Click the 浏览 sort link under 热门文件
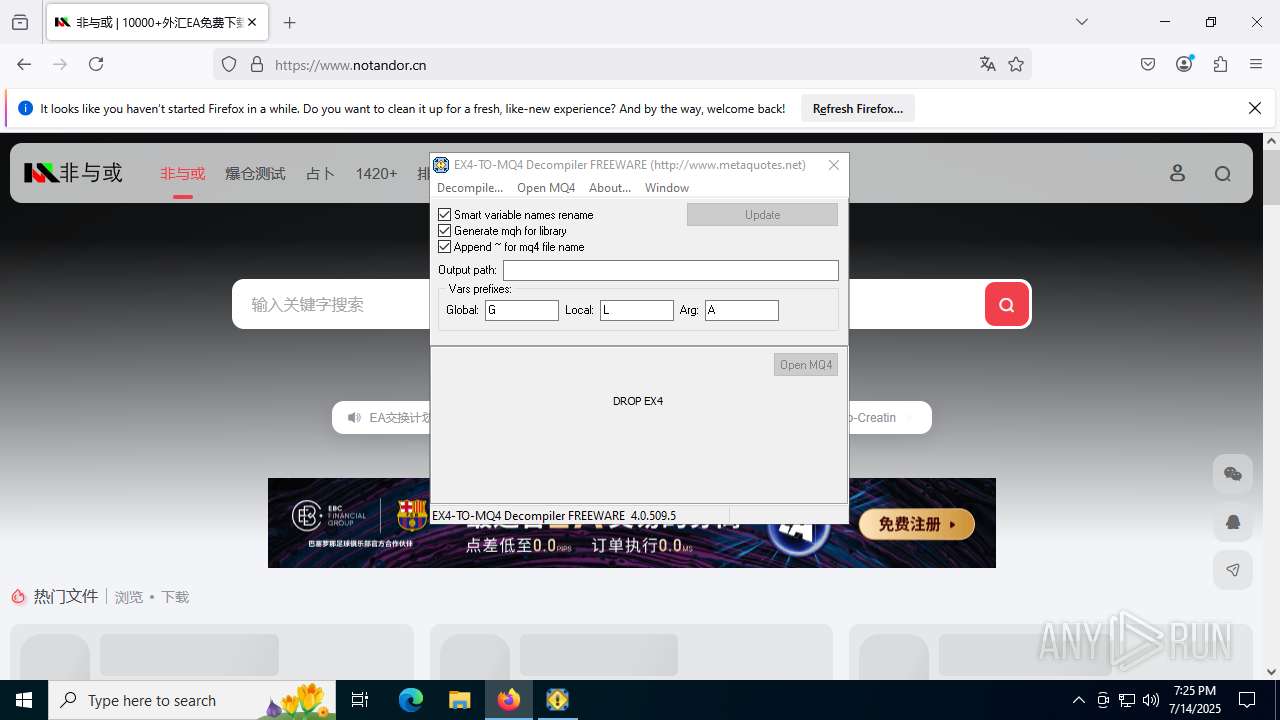This screenshot has width=1280, height=720. (x=129, y=597)
